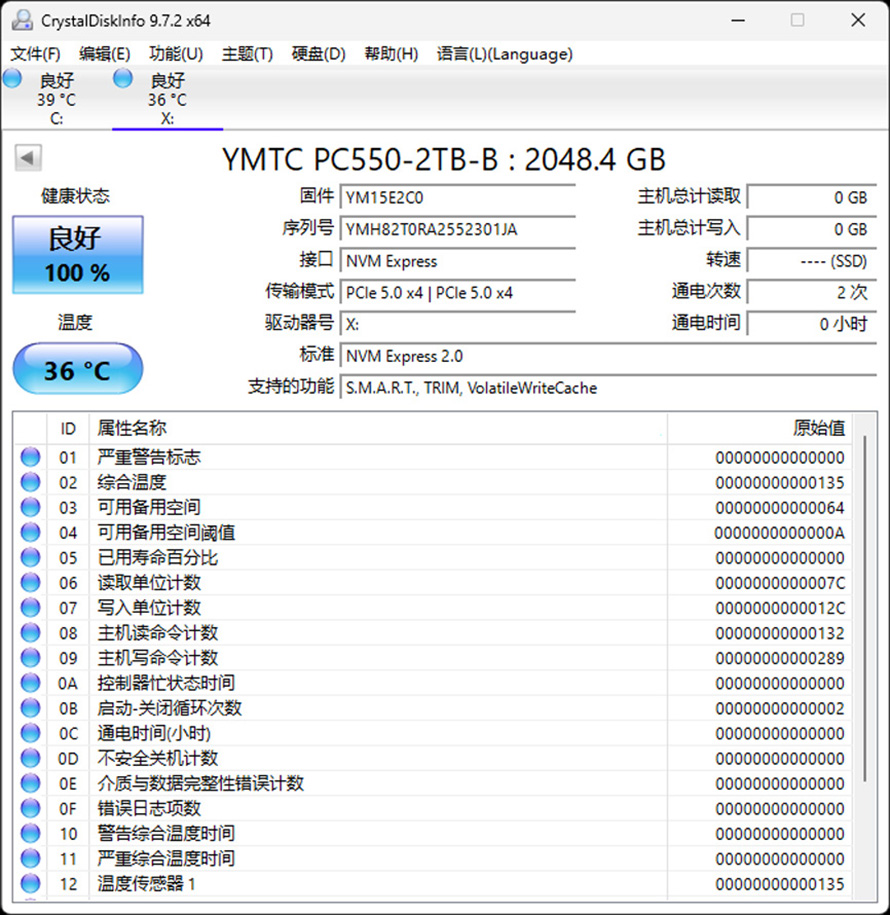The height and width of the screenshot is (915, 890).
Task: Click the previous disk arrow button
Action: tap(28, 158)
